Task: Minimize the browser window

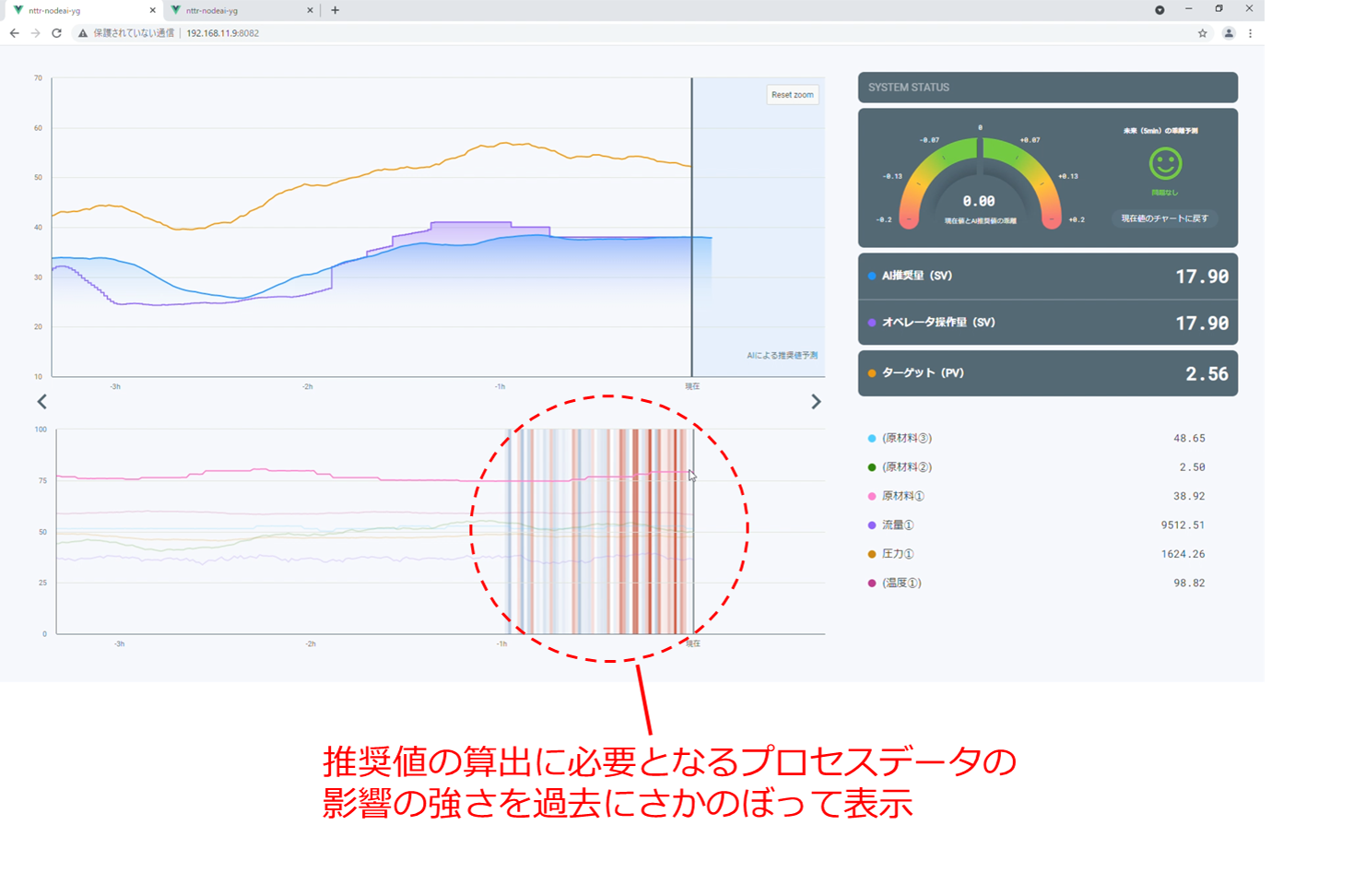Action: click(x=1189, y=9)
